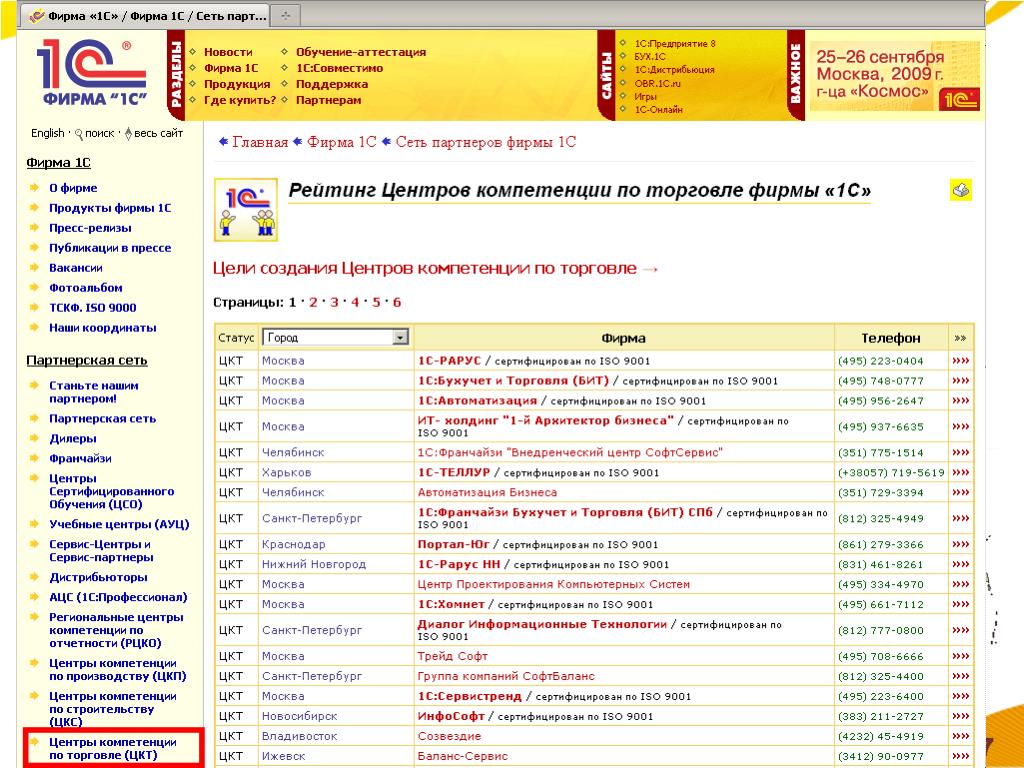
Task: Click the 25–26 сентября Москва banner
Action: (x=895, y=77)
